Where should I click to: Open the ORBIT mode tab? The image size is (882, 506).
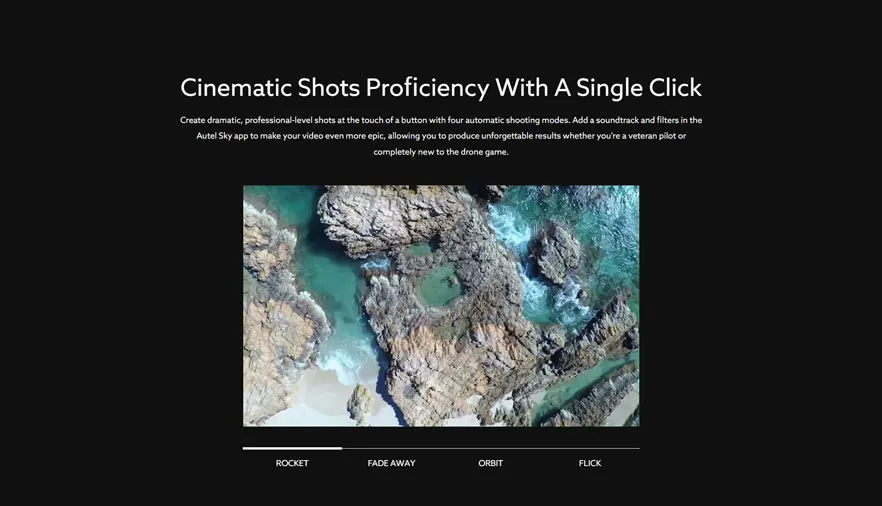pyautogui.click(x=490, y=463)
